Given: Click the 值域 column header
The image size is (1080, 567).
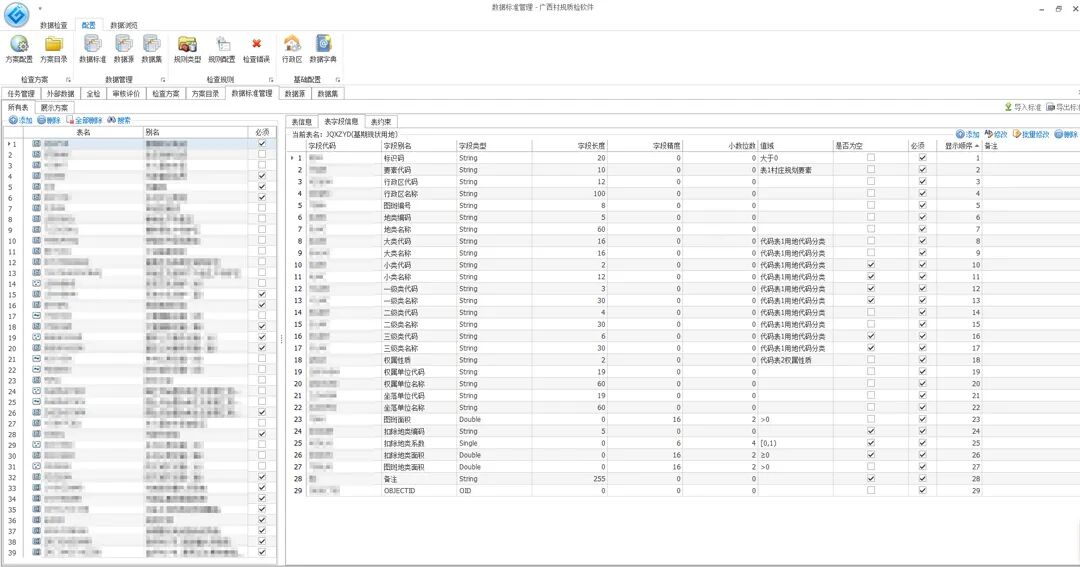Looking at the screenshot, I should click(796, 146).
